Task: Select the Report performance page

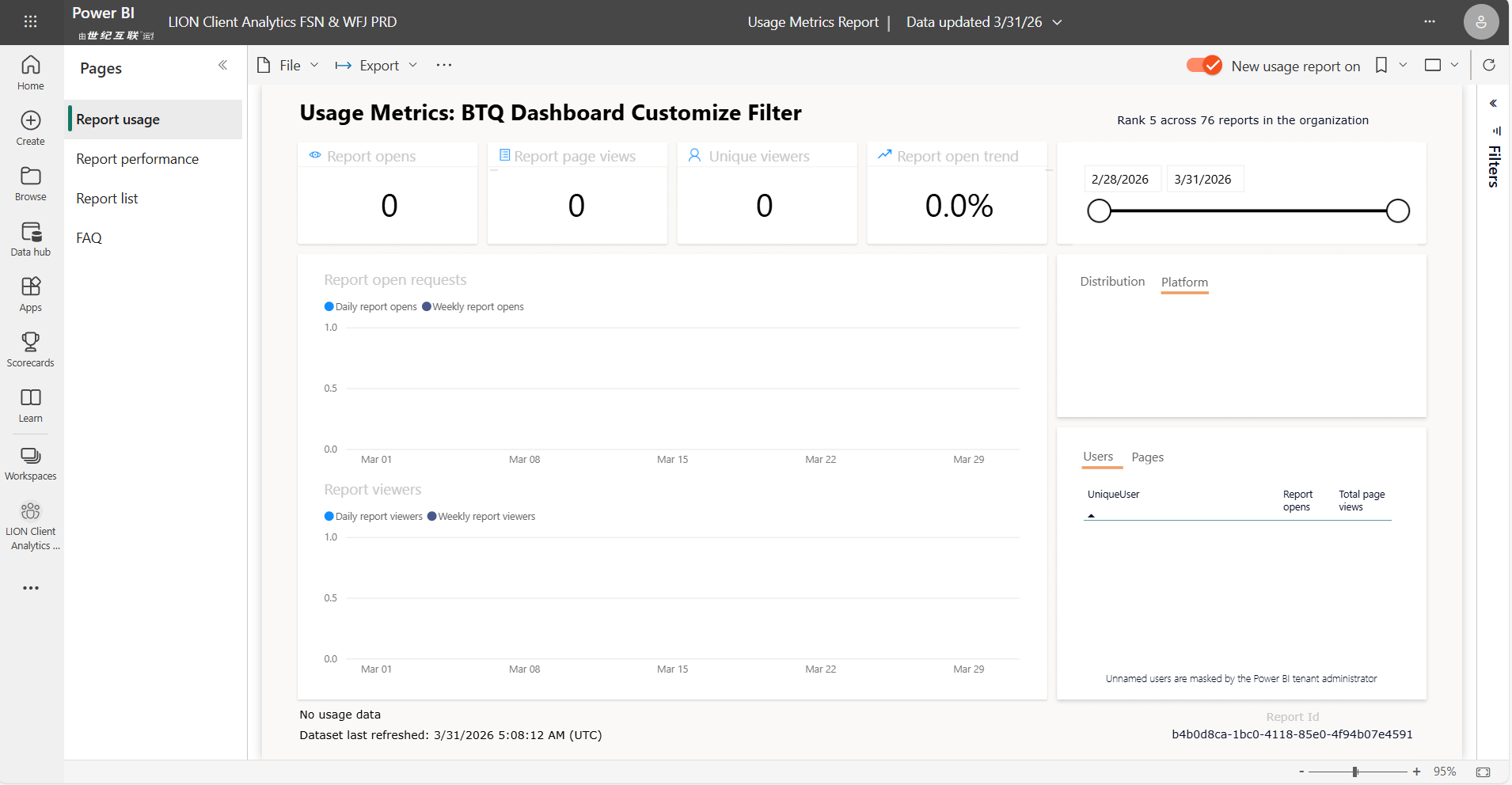Action: (138, 159)
